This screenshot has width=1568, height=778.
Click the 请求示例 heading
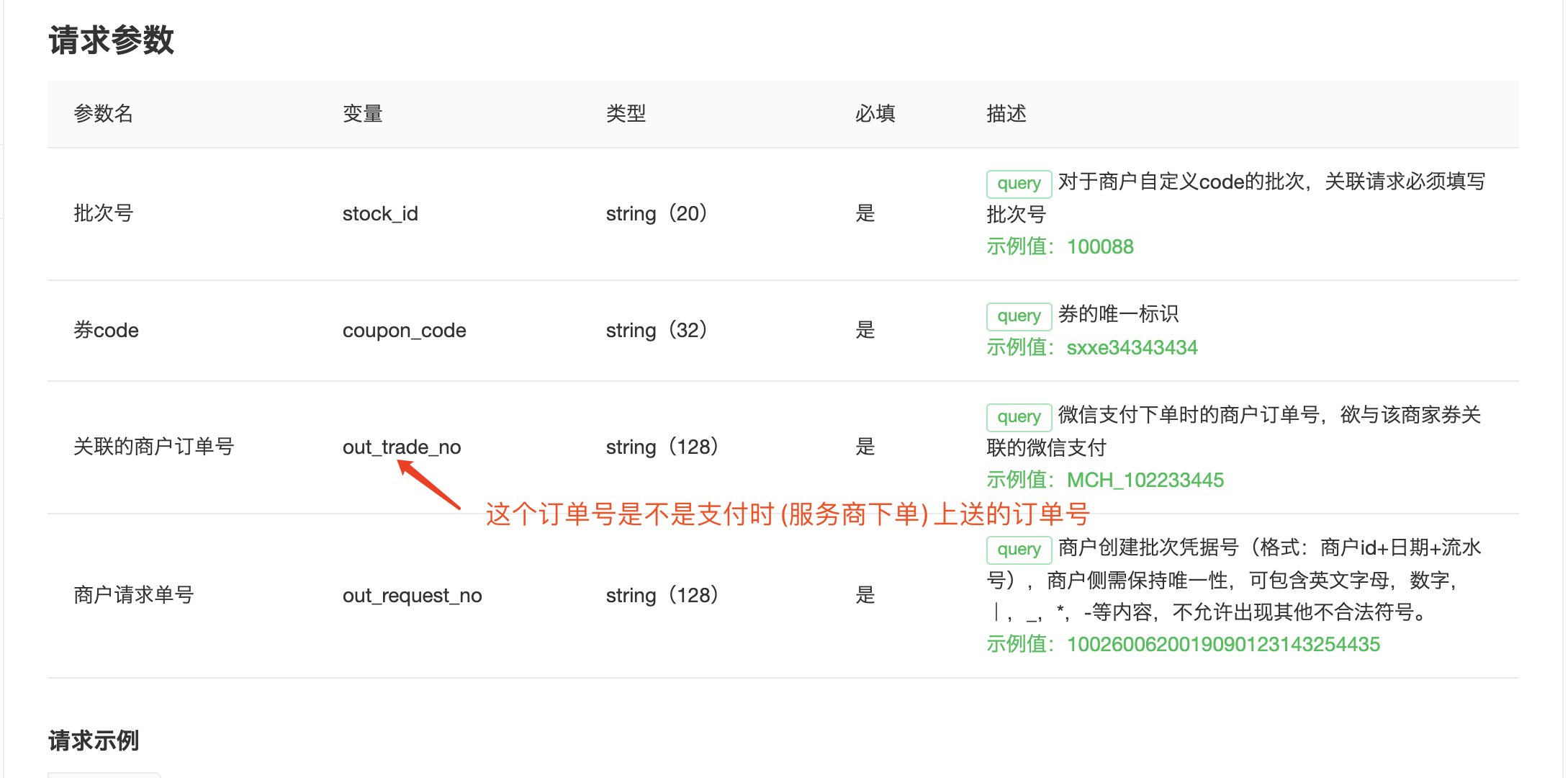click(x=94, y=741)
